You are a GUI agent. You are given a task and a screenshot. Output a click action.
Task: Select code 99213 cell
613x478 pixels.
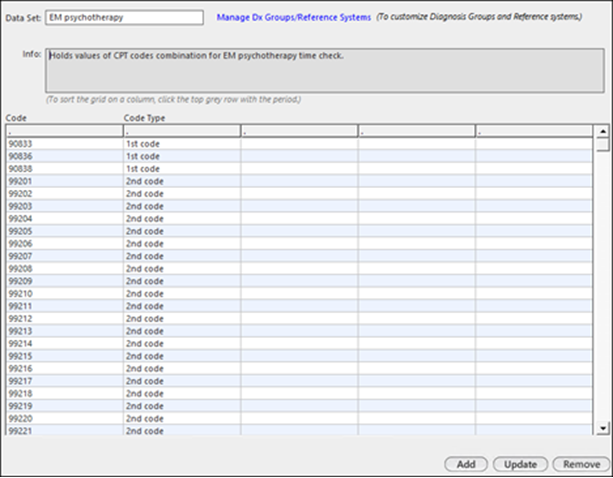click(65, 331)
